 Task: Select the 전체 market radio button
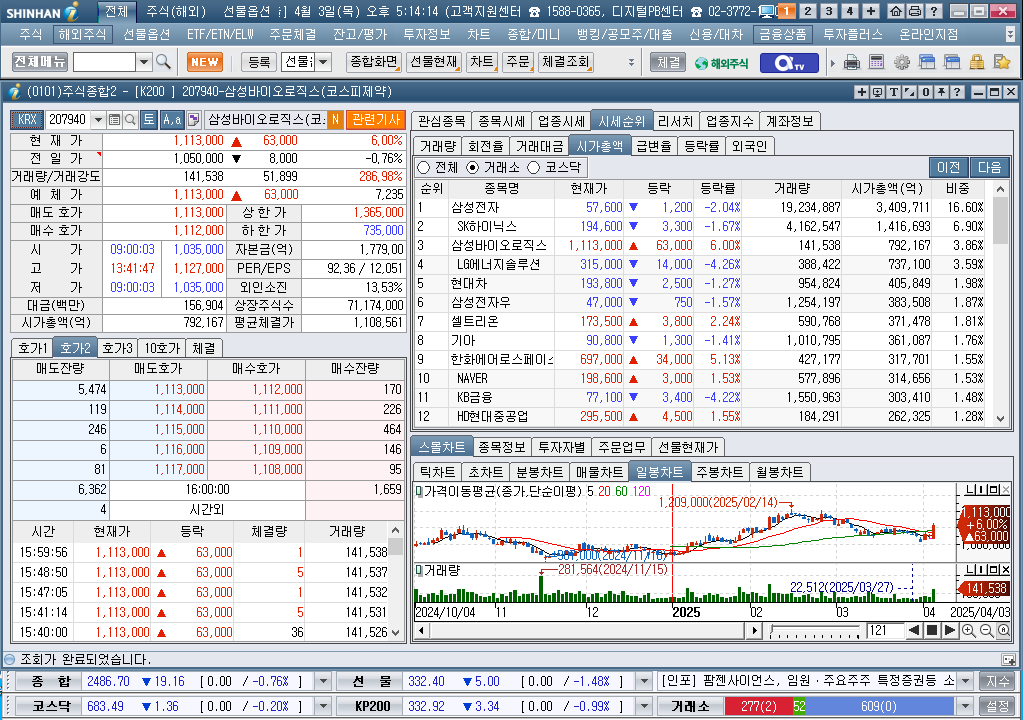coord(423,168)
